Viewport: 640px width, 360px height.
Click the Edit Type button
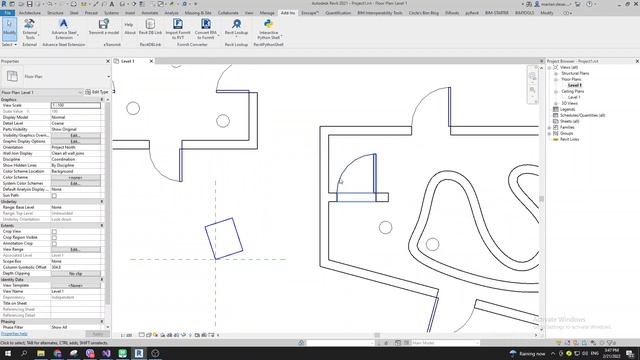[97, 92]
